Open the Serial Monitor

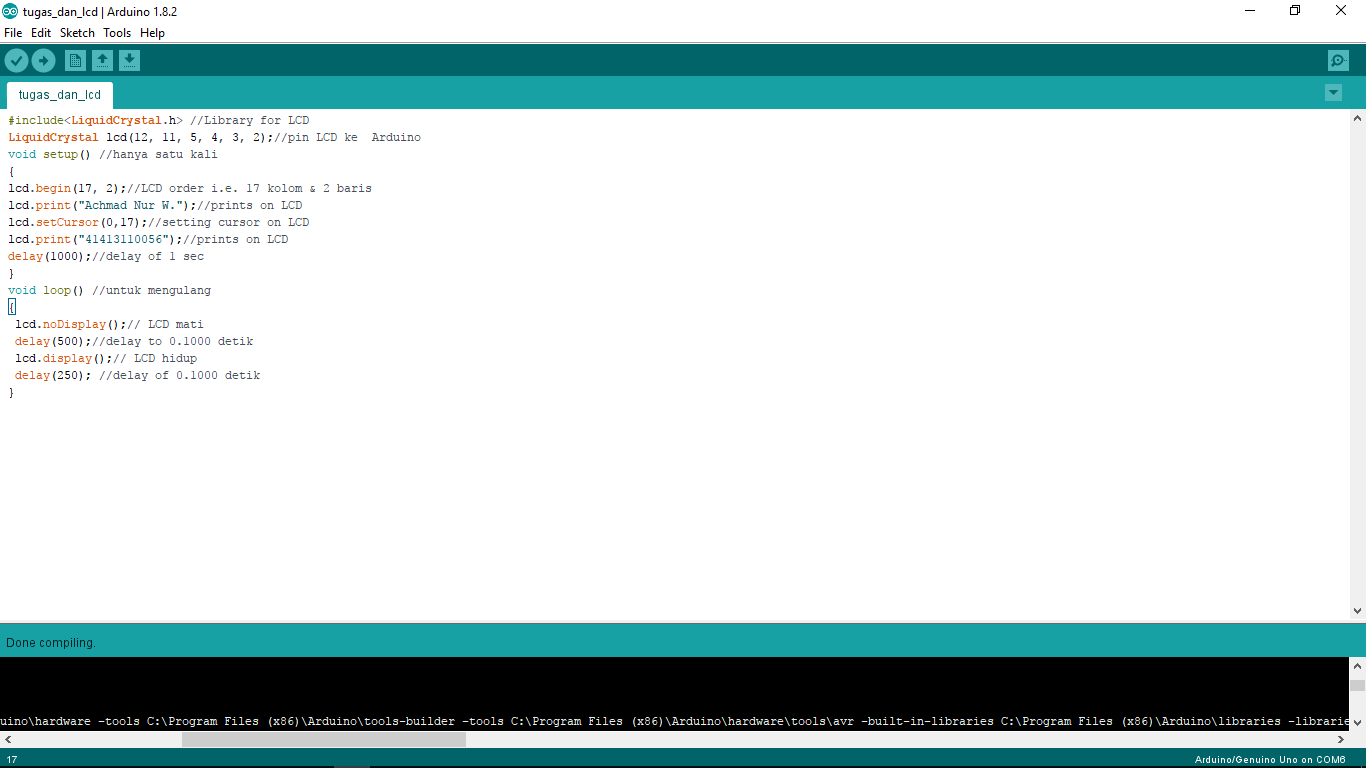pos(1338,60)
